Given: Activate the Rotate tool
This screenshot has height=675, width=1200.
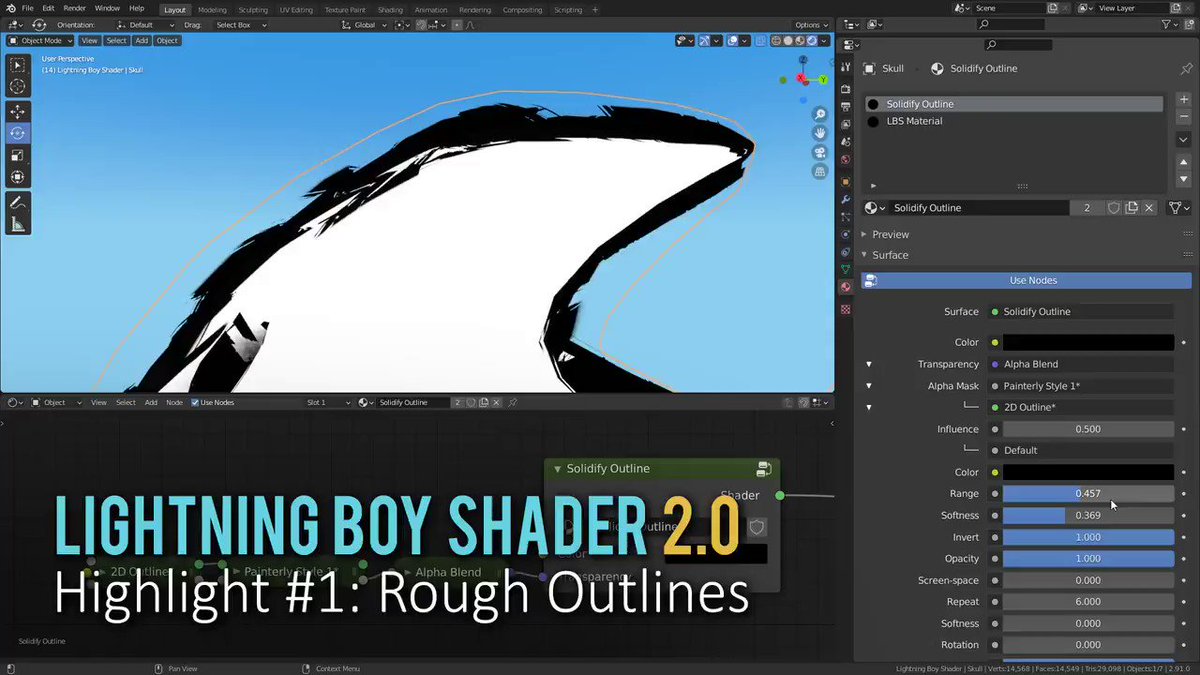Looking at the screenshot, I should [x=17, y=133].
